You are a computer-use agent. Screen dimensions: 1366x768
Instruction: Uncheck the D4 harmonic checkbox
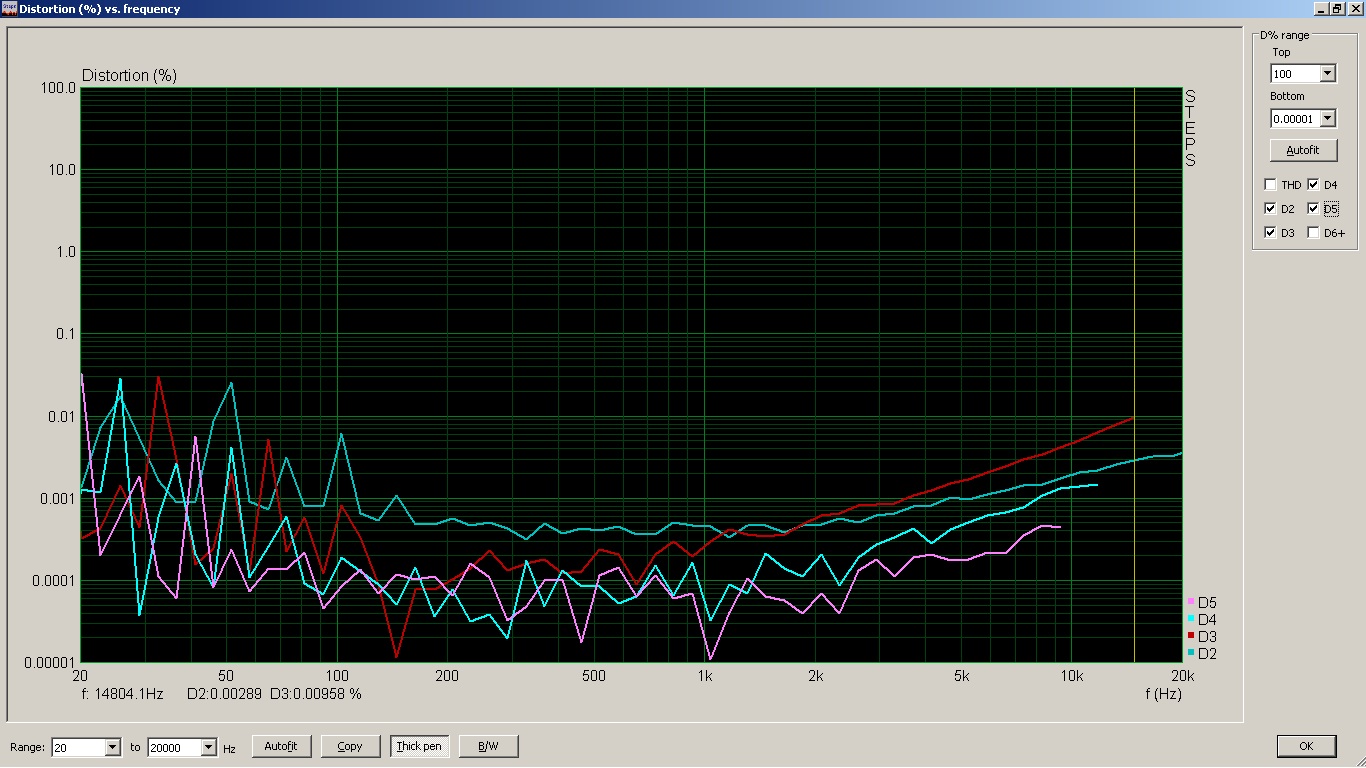pos(1313,185)
